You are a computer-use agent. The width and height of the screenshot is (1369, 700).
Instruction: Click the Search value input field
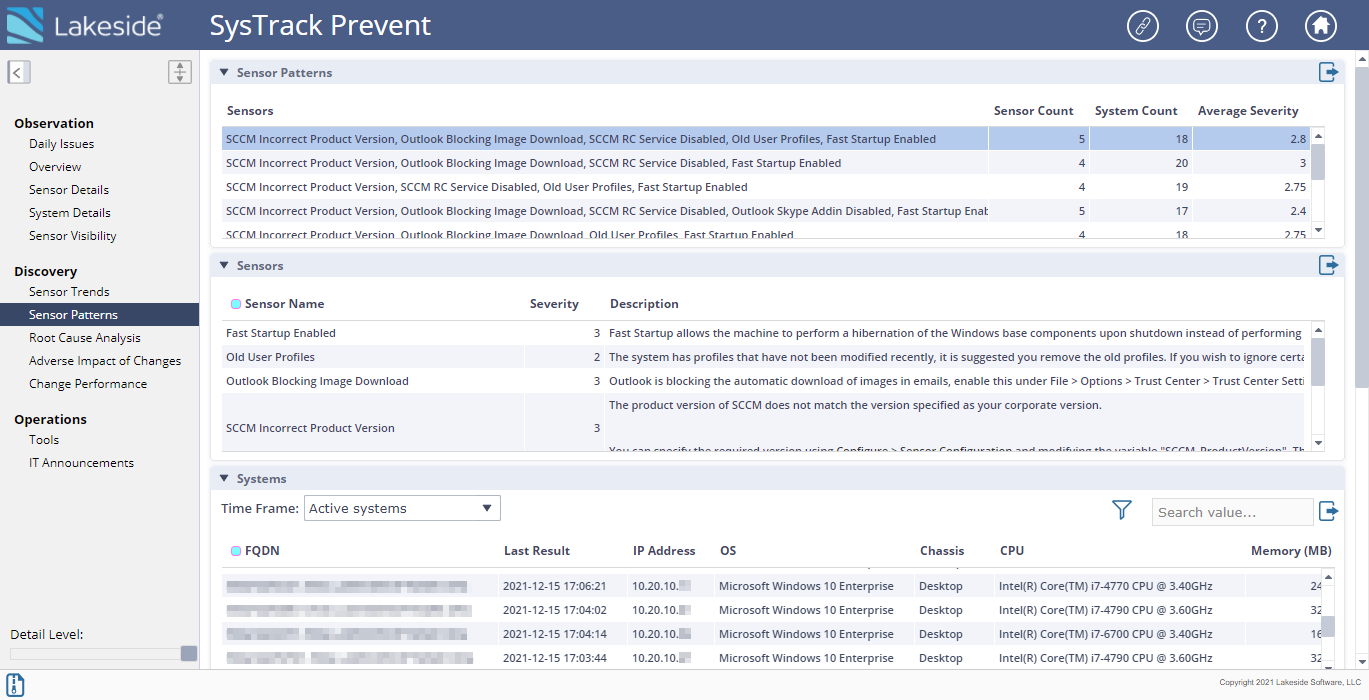(x=1232, y=512)
